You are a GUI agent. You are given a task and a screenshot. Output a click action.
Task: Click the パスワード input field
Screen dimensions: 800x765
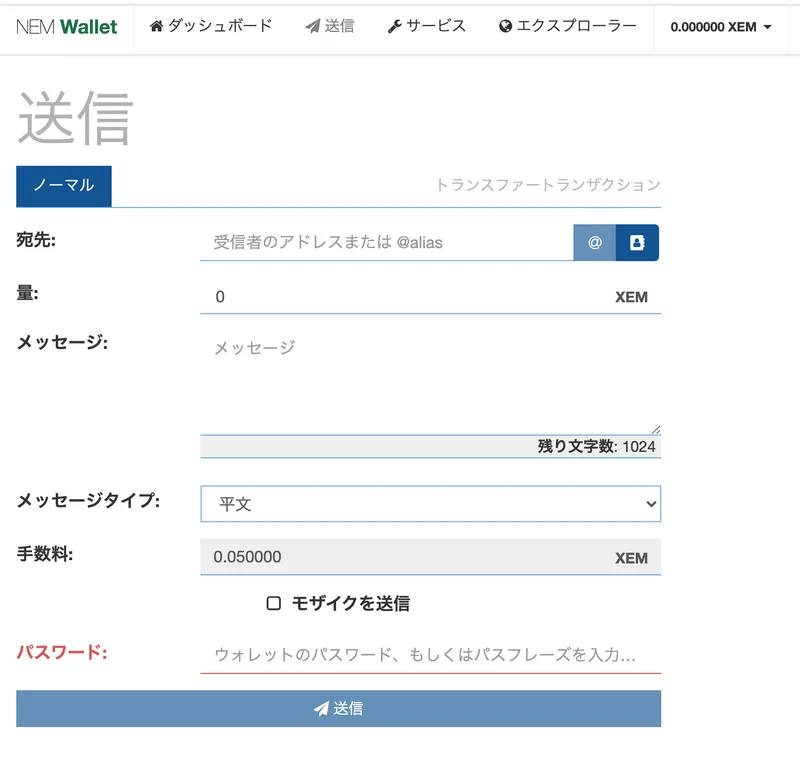[430, 651]
